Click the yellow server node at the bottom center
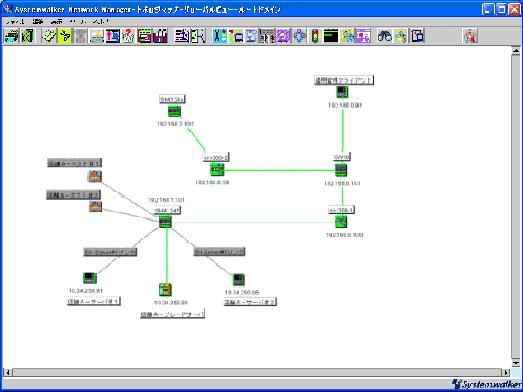Screen dimensions: 523x392 coord(165,290)
